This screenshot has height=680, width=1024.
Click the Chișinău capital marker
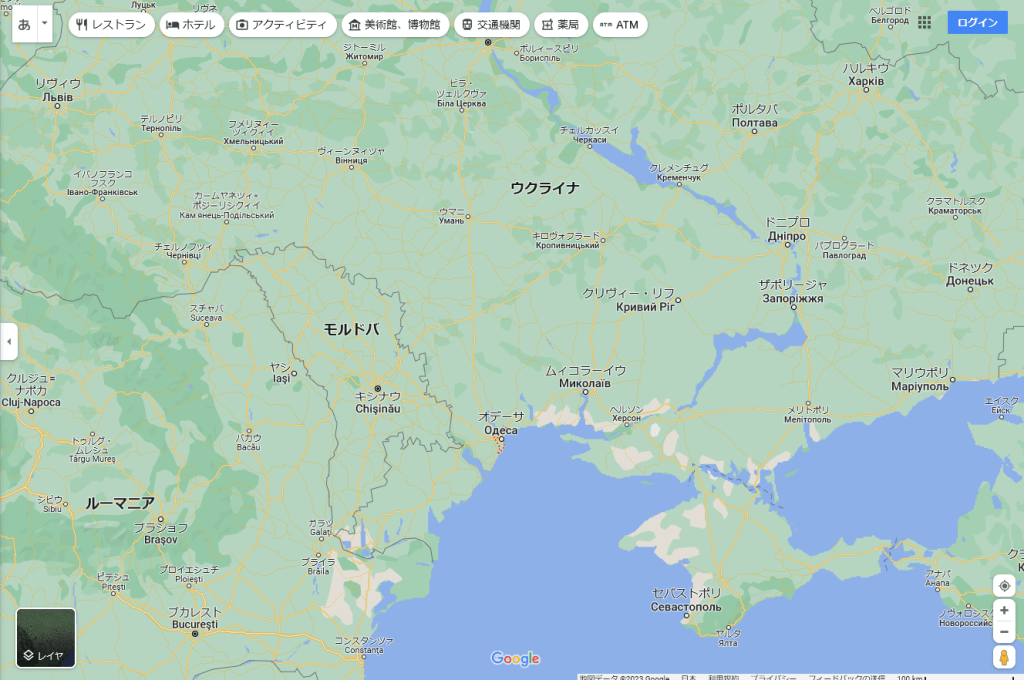(x=377, y=388)
